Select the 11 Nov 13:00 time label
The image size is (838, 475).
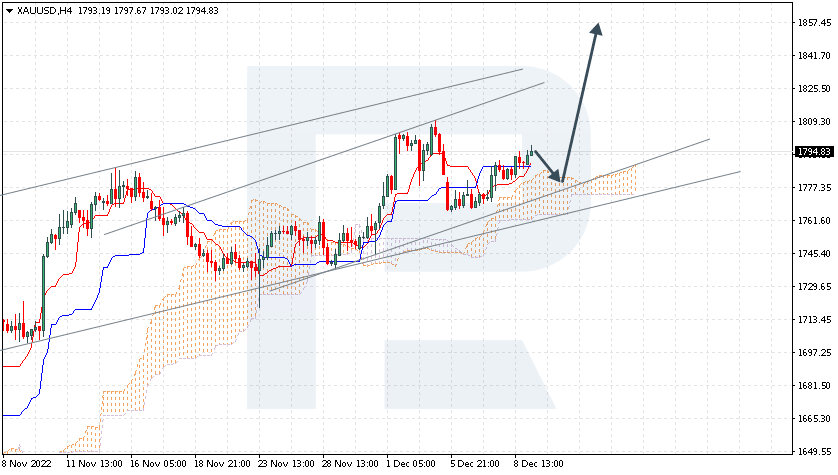click(94, 463)
